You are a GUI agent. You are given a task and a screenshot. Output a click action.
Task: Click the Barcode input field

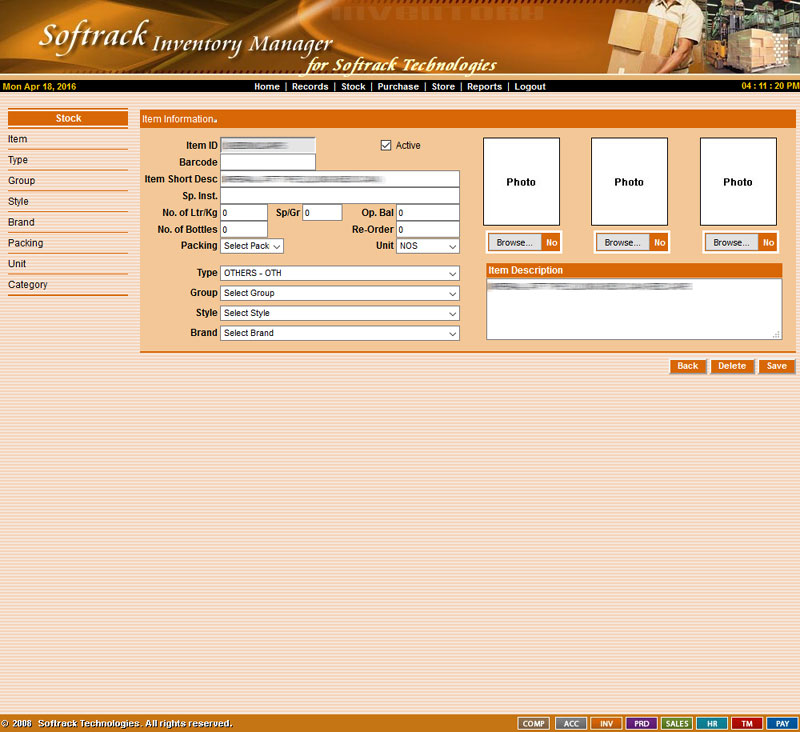pyautogui.click(x=267, y=162)
